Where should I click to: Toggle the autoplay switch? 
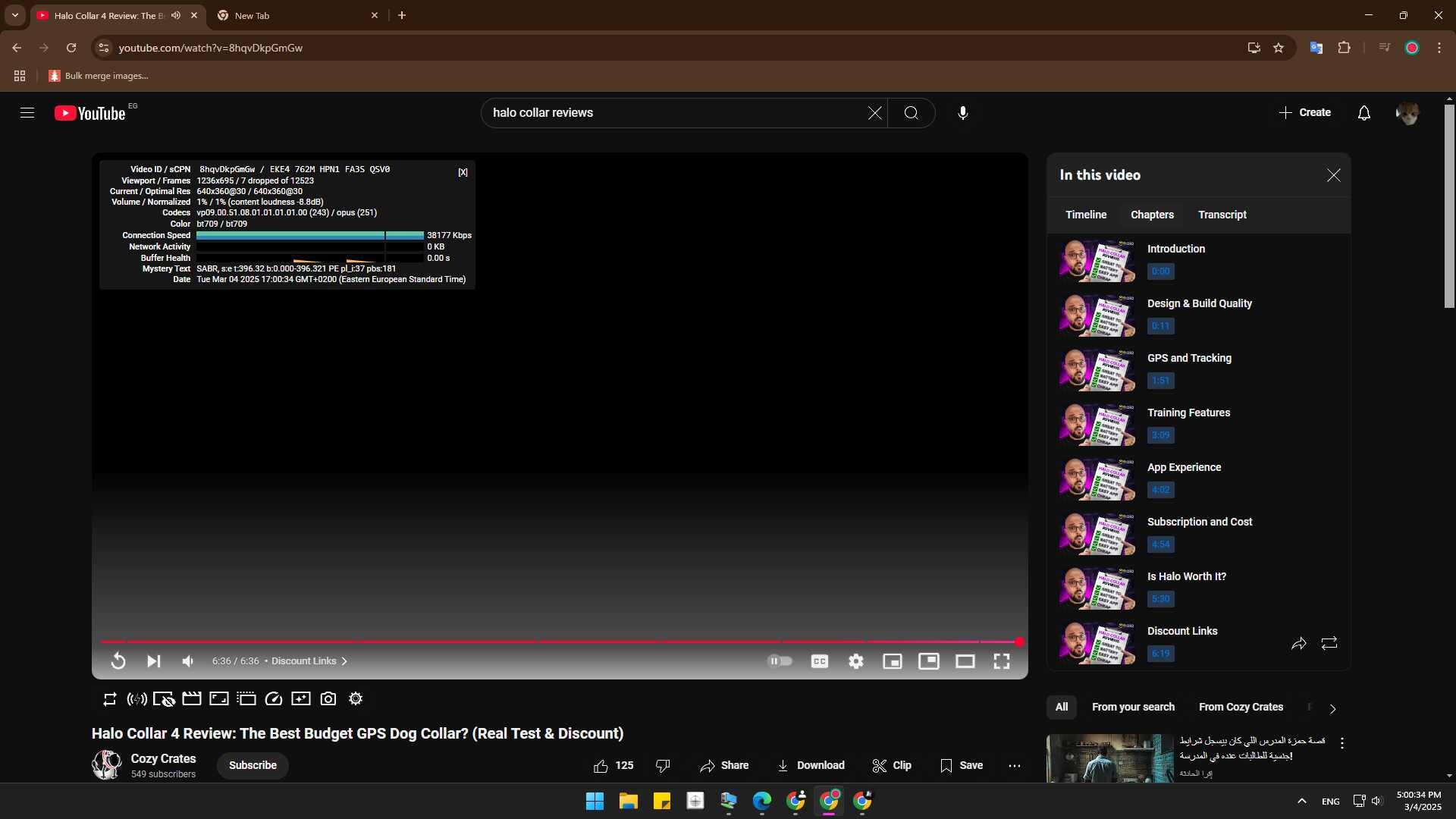tap(780, 661)
